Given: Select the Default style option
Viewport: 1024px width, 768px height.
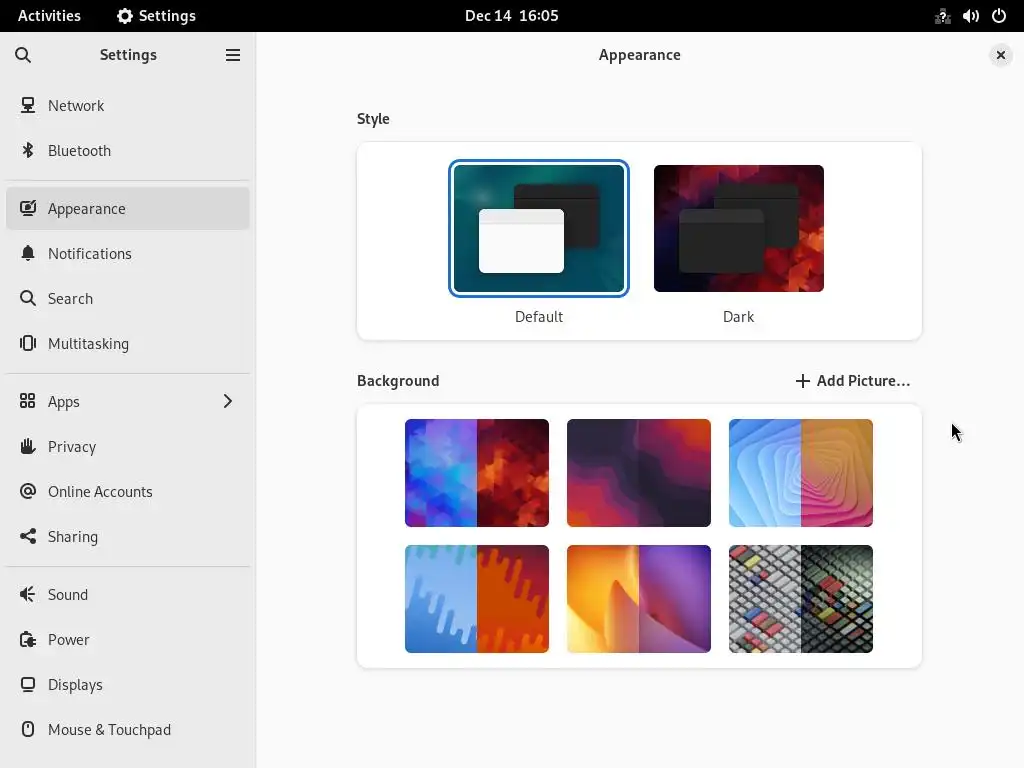Looking at the screenshot, I should (x=539, y=229).
